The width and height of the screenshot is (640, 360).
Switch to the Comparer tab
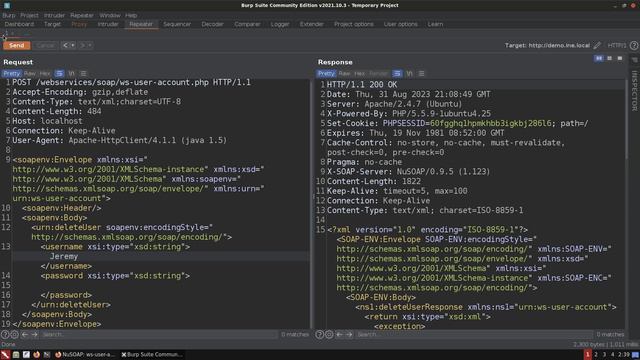[x=247, y=24]
